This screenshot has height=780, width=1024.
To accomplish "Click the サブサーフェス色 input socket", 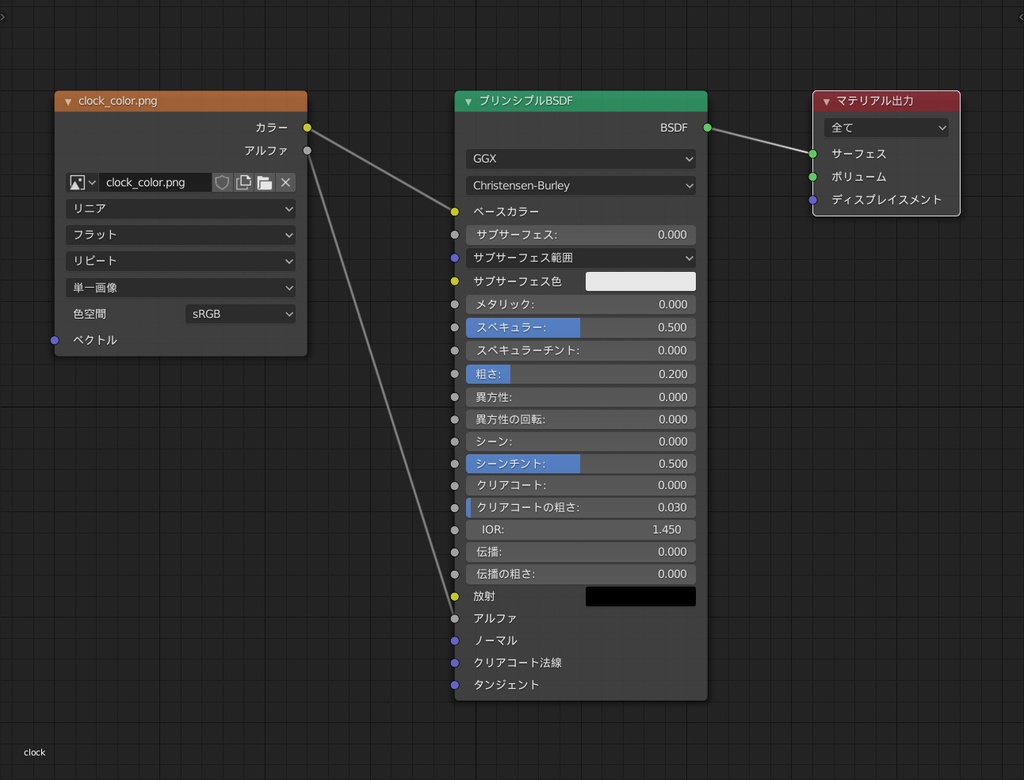I will tap(455, 281).
